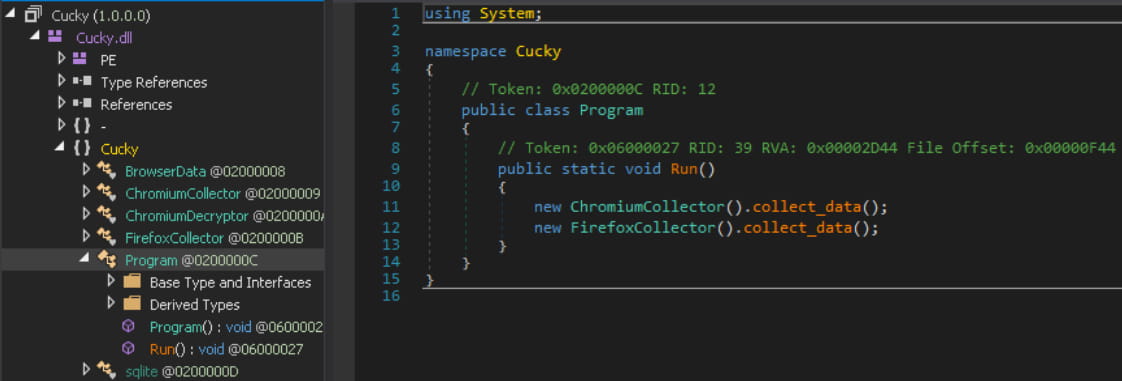Screen dimensions: 1122x381
Task: Open ChromiumCollector @02000009 class
Action: [223, 193]
